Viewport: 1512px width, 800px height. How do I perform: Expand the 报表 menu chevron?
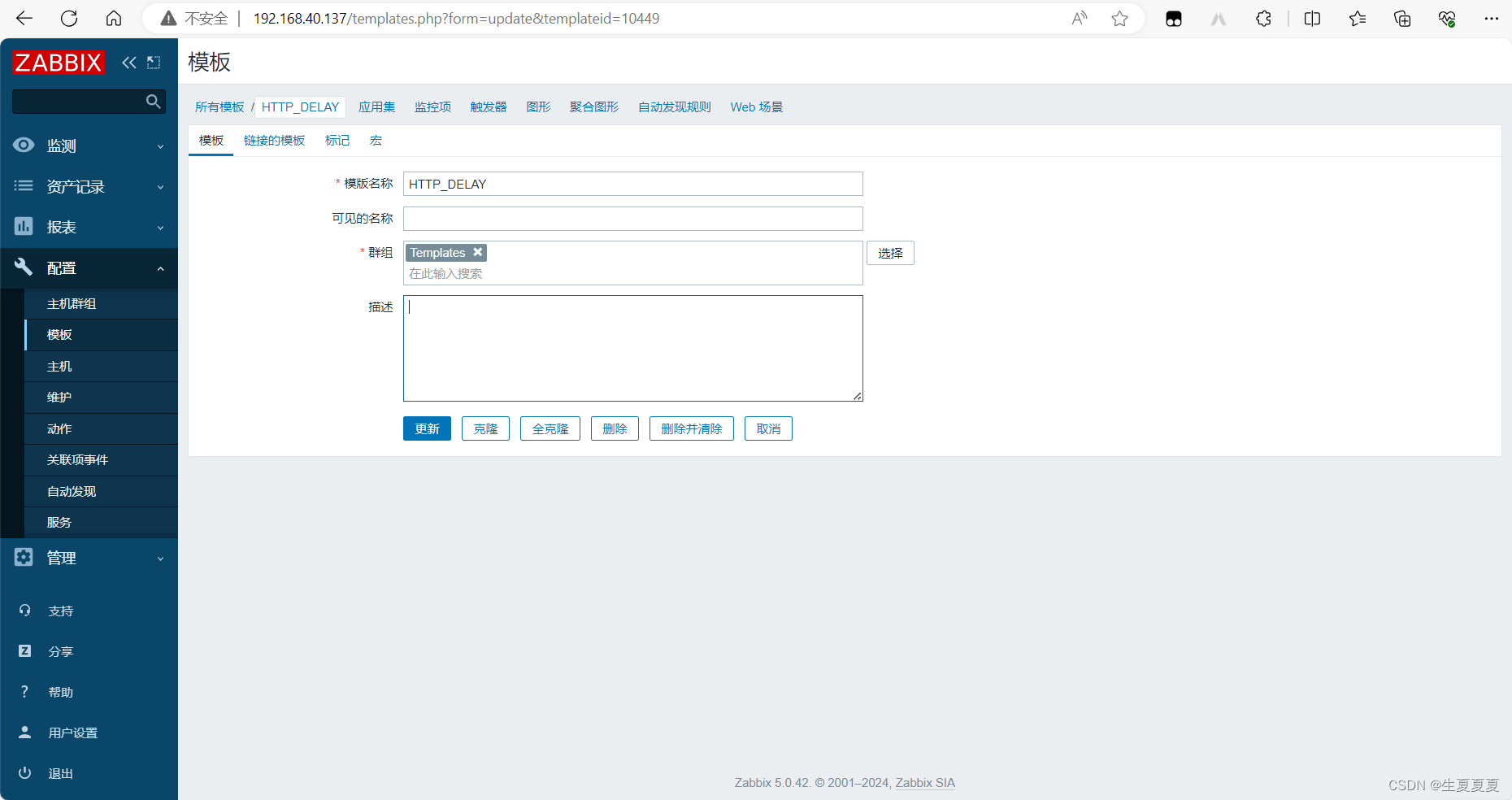coord(160,228)
